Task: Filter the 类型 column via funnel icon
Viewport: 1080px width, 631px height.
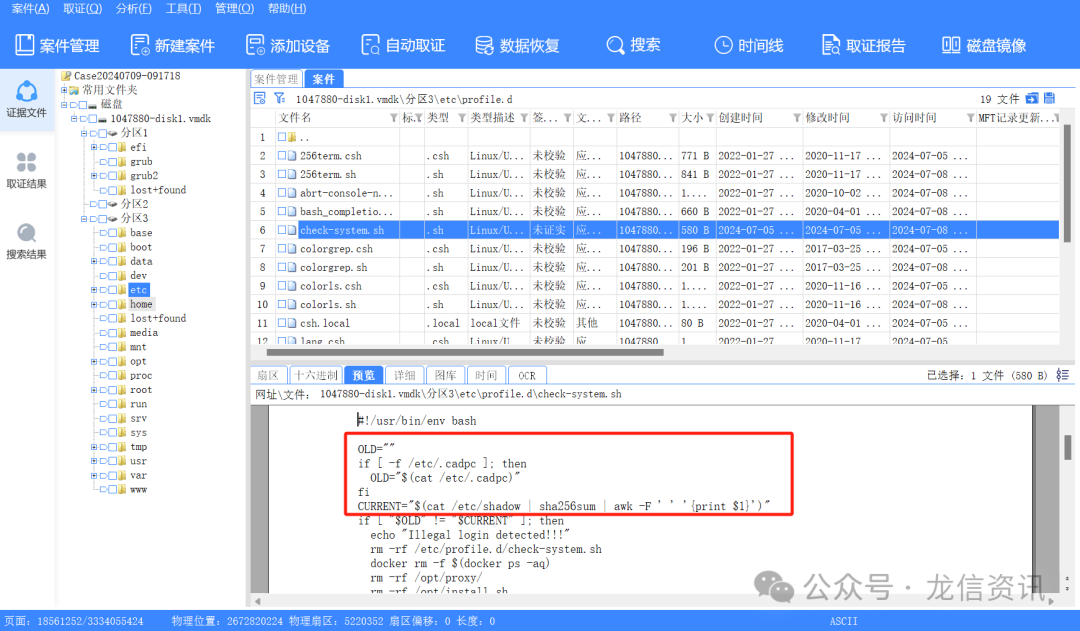Action: [461, 118]
